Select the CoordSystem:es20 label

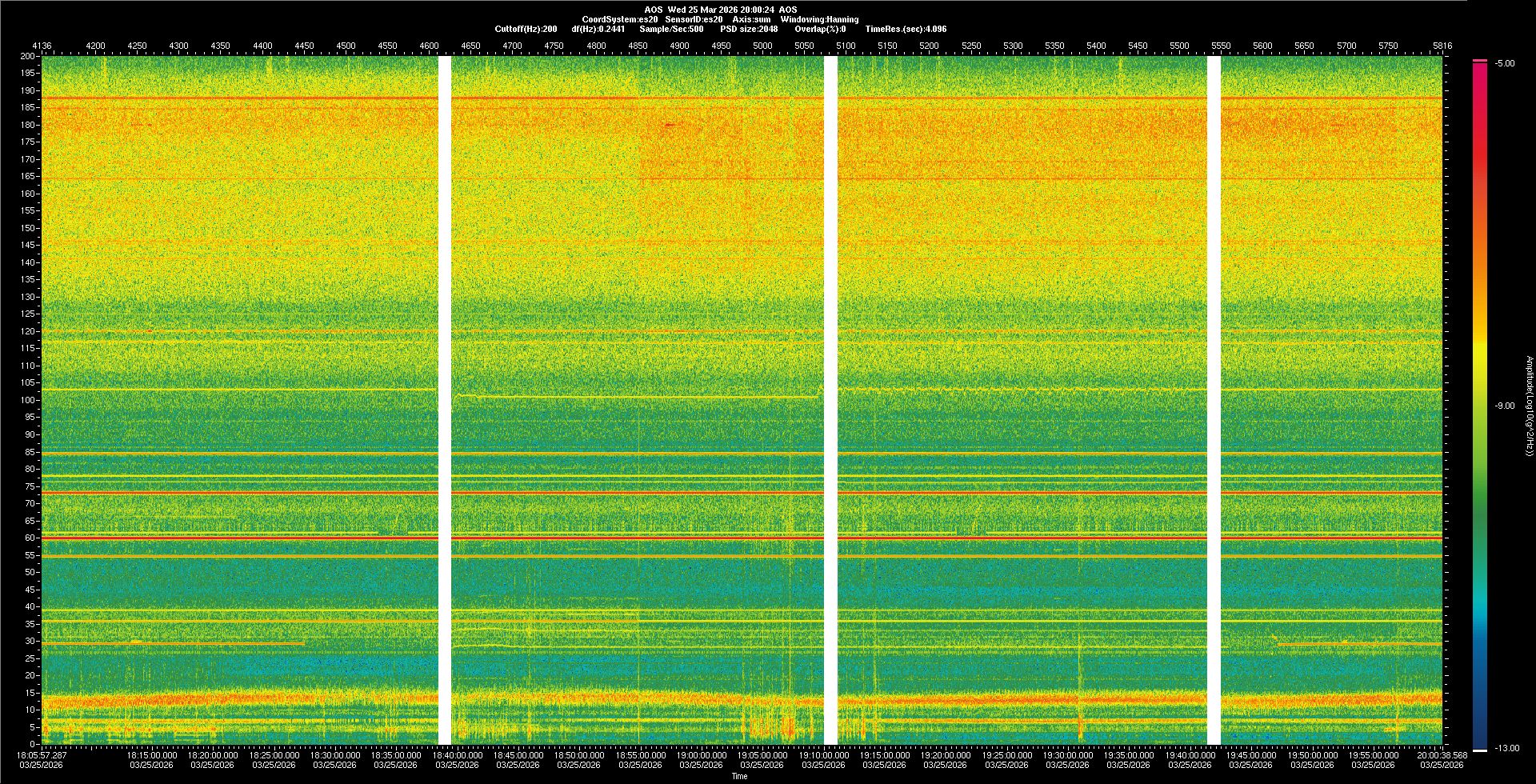point(619,19)
